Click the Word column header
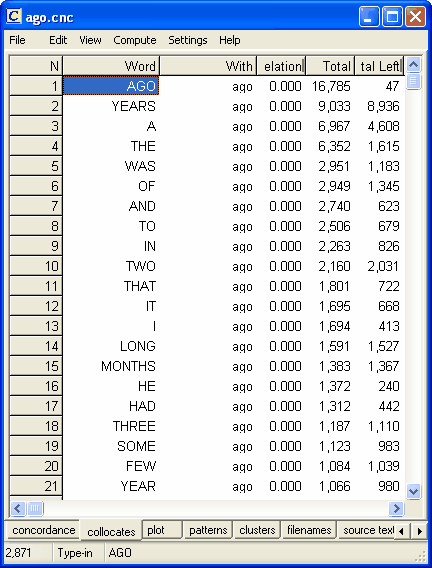The width and height of the screenshot is (432, 568). pyautogui.click(x=111, y=66)
